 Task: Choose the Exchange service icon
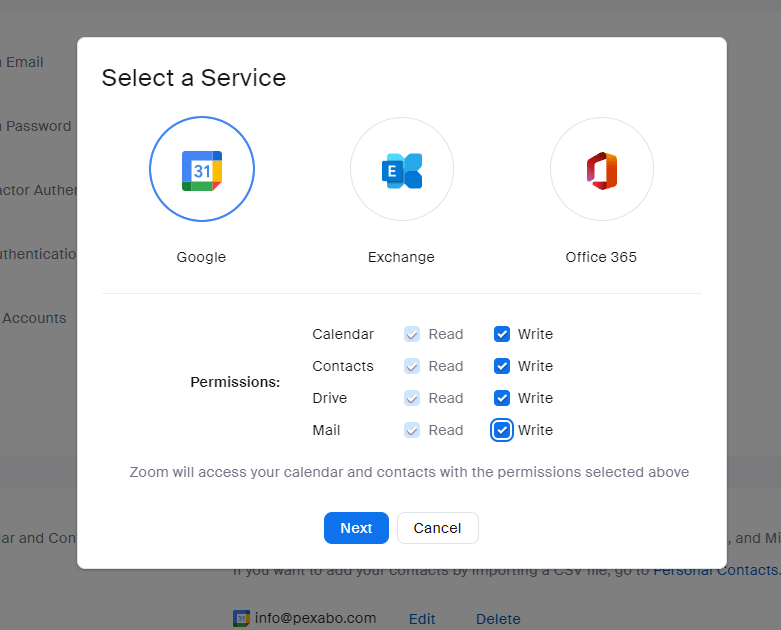(x=401, y=169)
